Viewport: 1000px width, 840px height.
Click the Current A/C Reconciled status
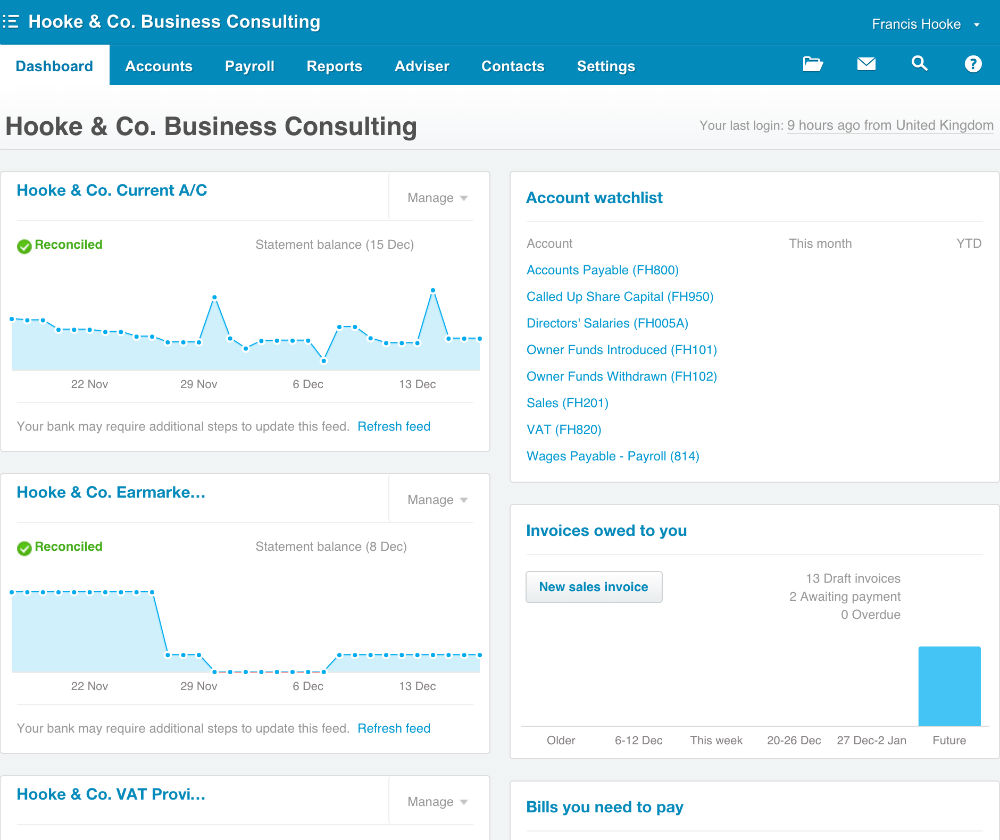tap(60, 245)
